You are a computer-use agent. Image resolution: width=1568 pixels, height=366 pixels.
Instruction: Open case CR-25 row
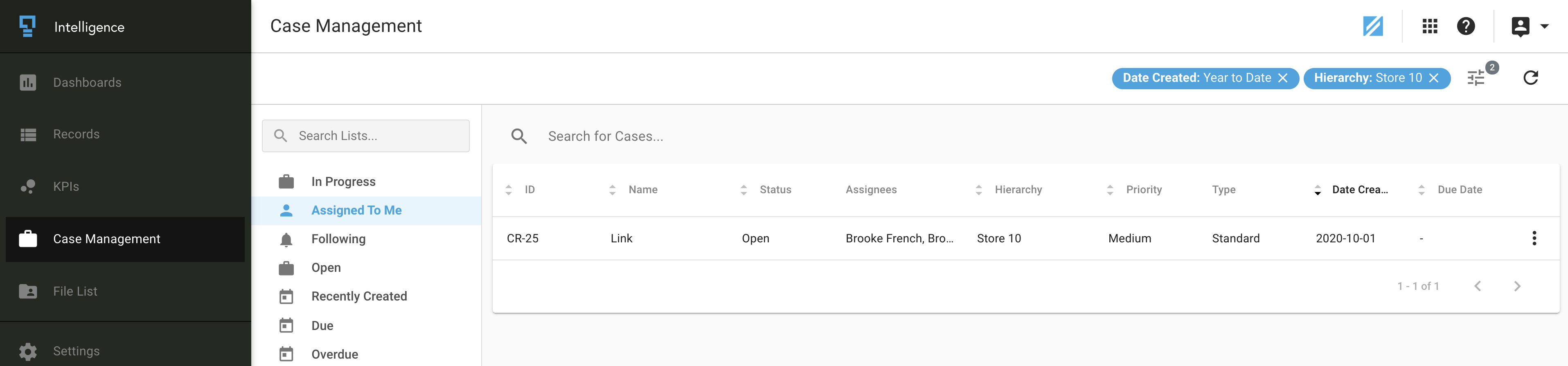1026,238
